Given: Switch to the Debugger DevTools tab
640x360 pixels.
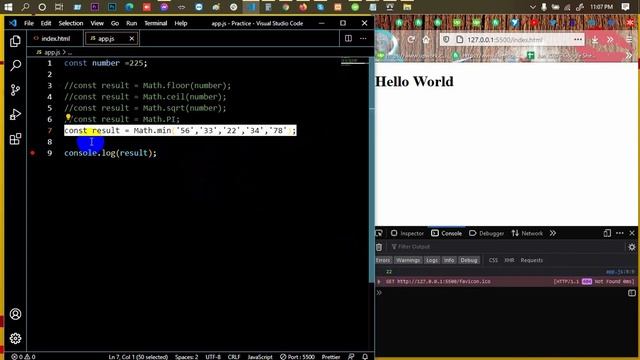Looking at the screenshot, I should pyautogui.click(x=487, y=233).
